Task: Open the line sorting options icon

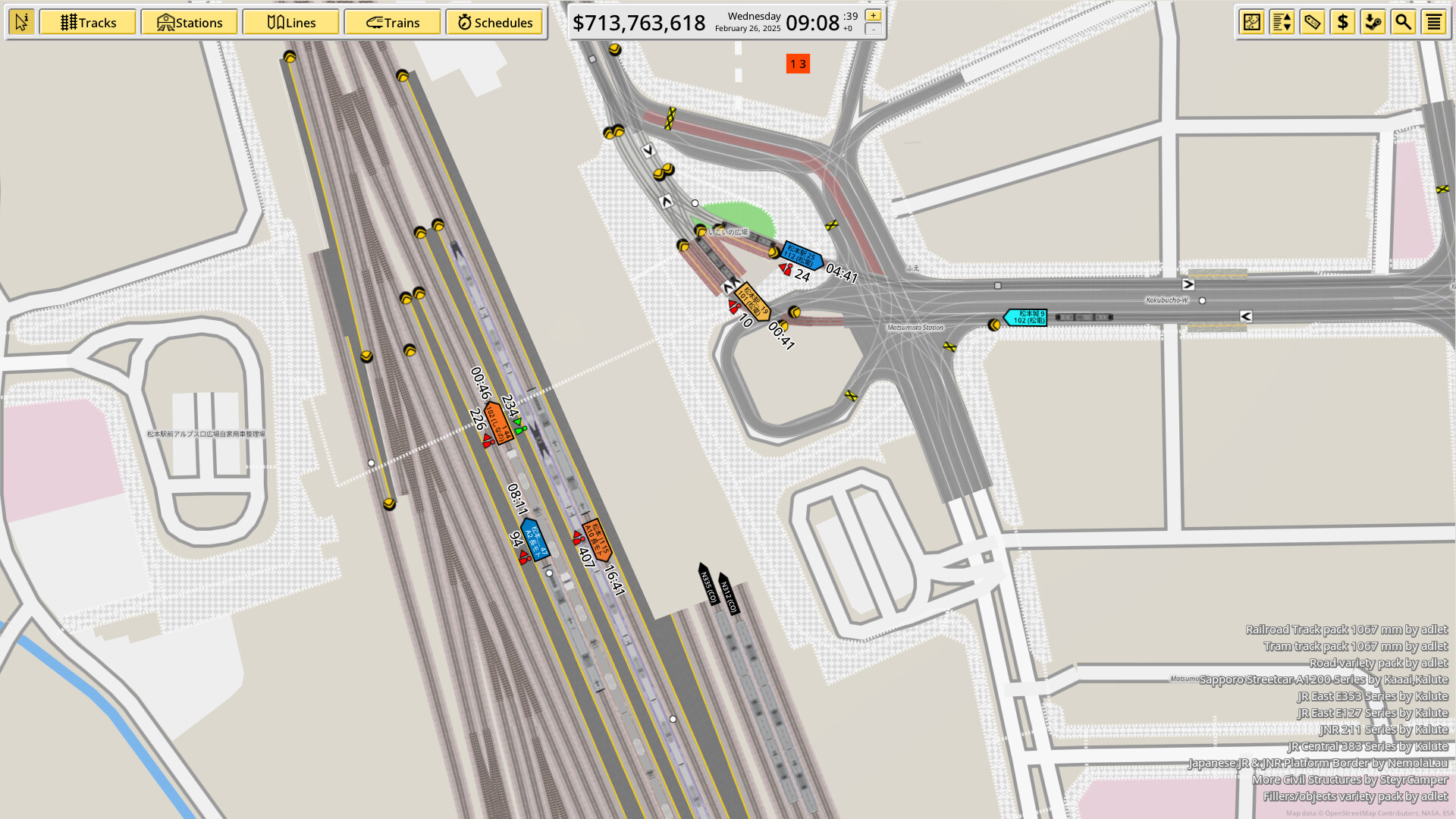Action: click(x=1282, y=22)
